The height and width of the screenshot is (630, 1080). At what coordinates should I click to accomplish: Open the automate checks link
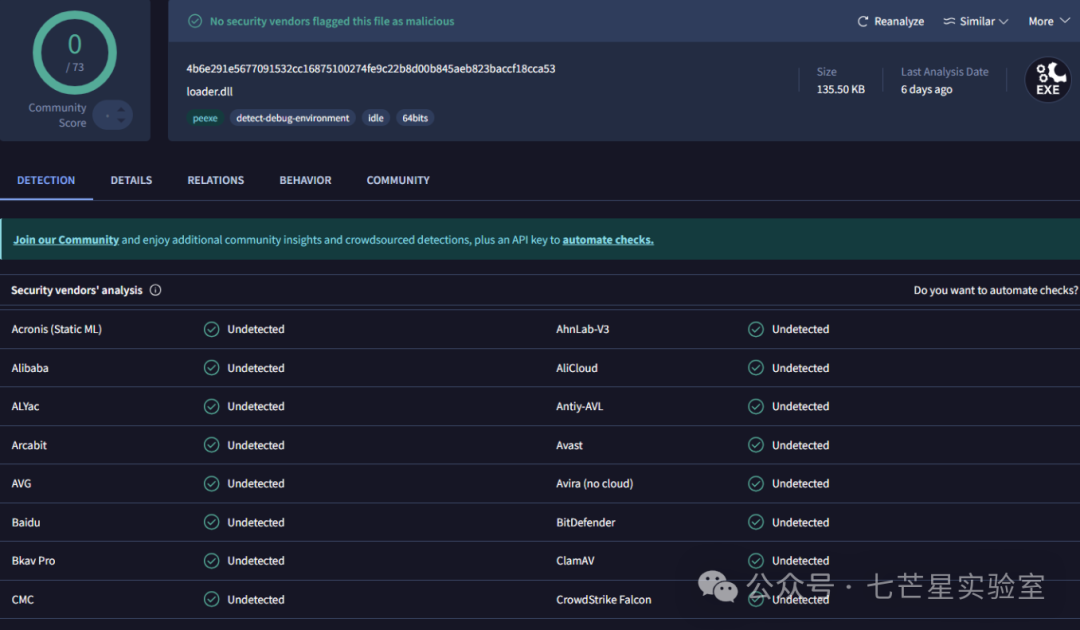(608, 240)
